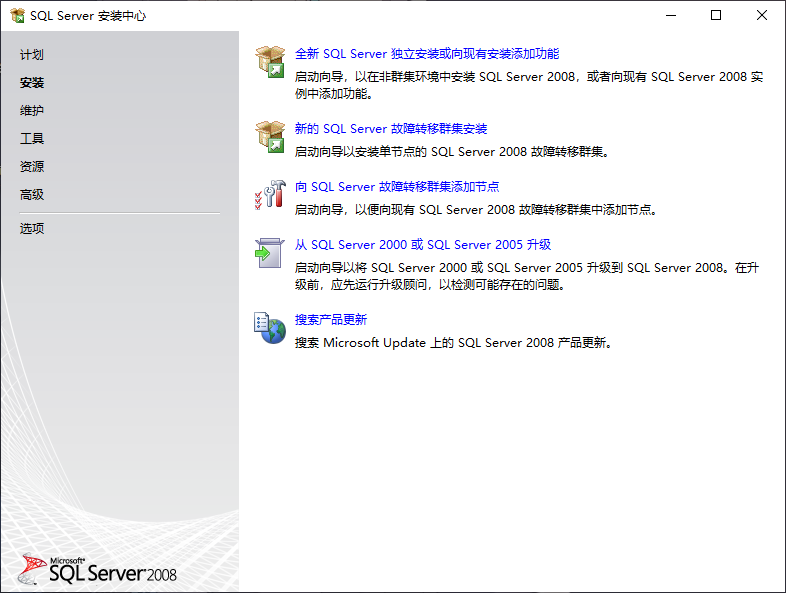Screen dimensions: 786x593
Task: Minimize the SQL Server 安装中心 window
Action: [x=671, y=16]
